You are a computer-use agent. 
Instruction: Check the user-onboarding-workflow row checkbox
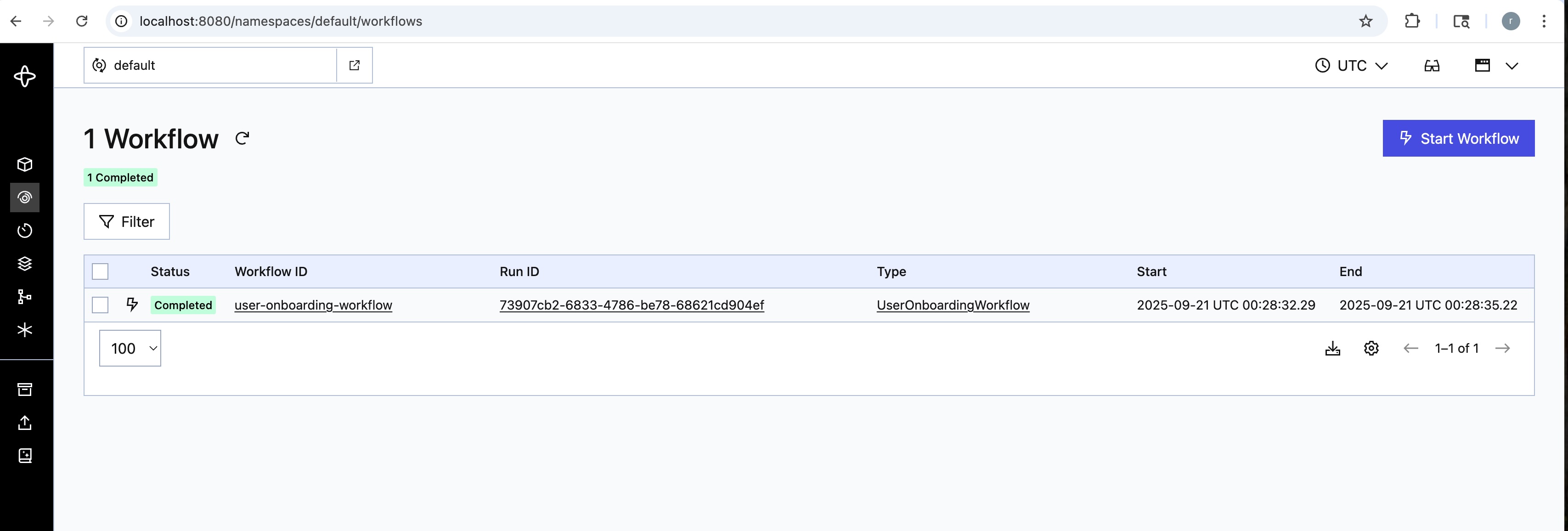coord(100,305)
